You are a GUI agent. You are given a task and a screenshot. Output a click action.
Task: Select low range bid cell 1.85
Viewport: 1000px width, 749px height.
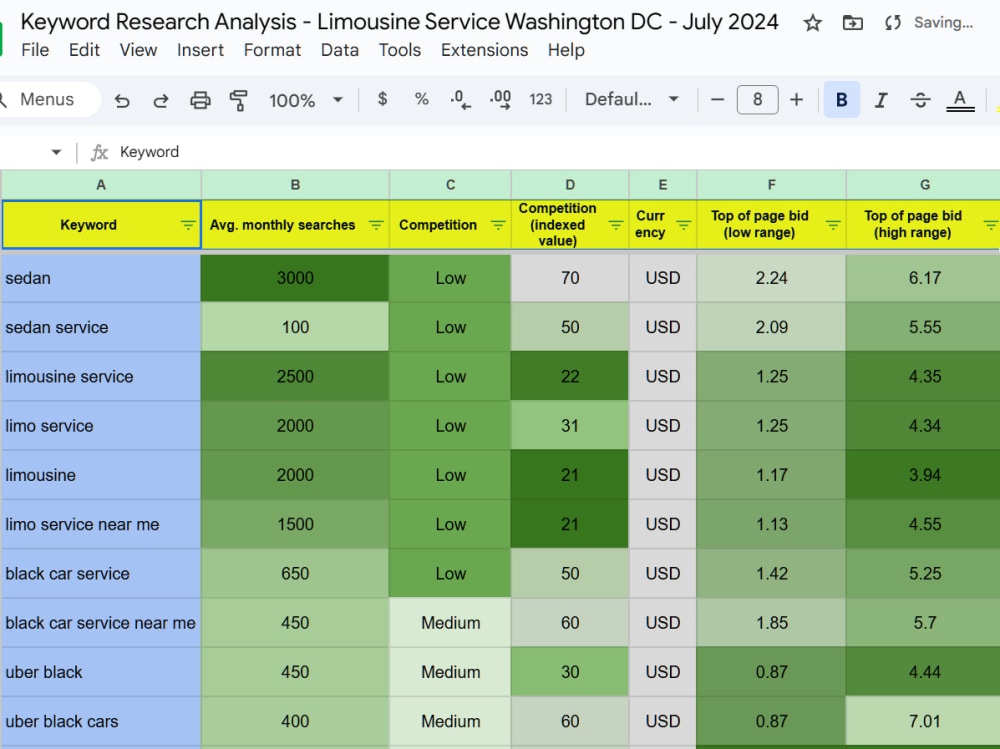pos(771,623)
